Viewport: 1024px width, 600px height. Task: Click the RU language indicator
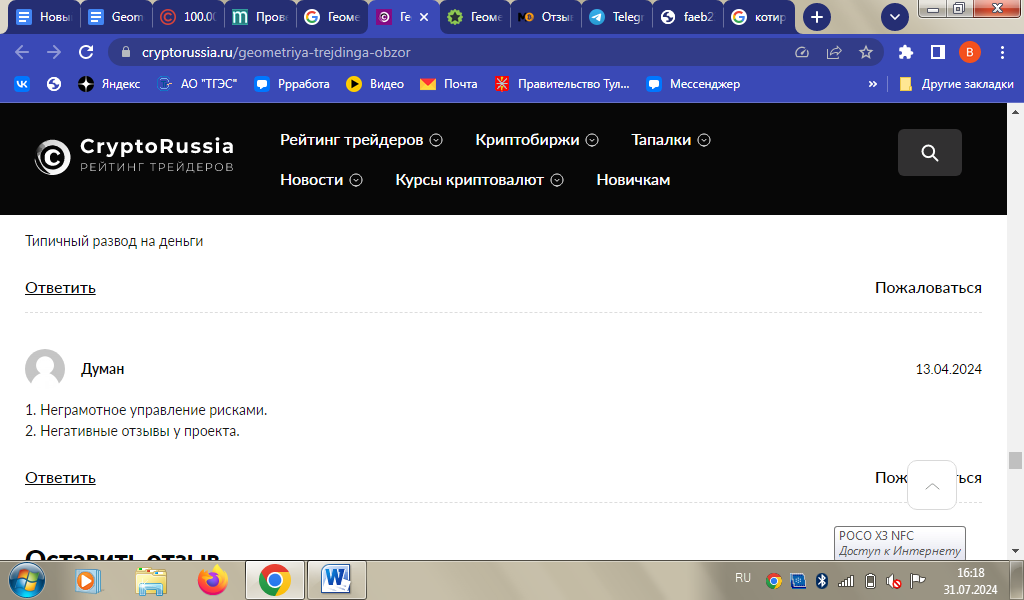[x=743, y=578]
